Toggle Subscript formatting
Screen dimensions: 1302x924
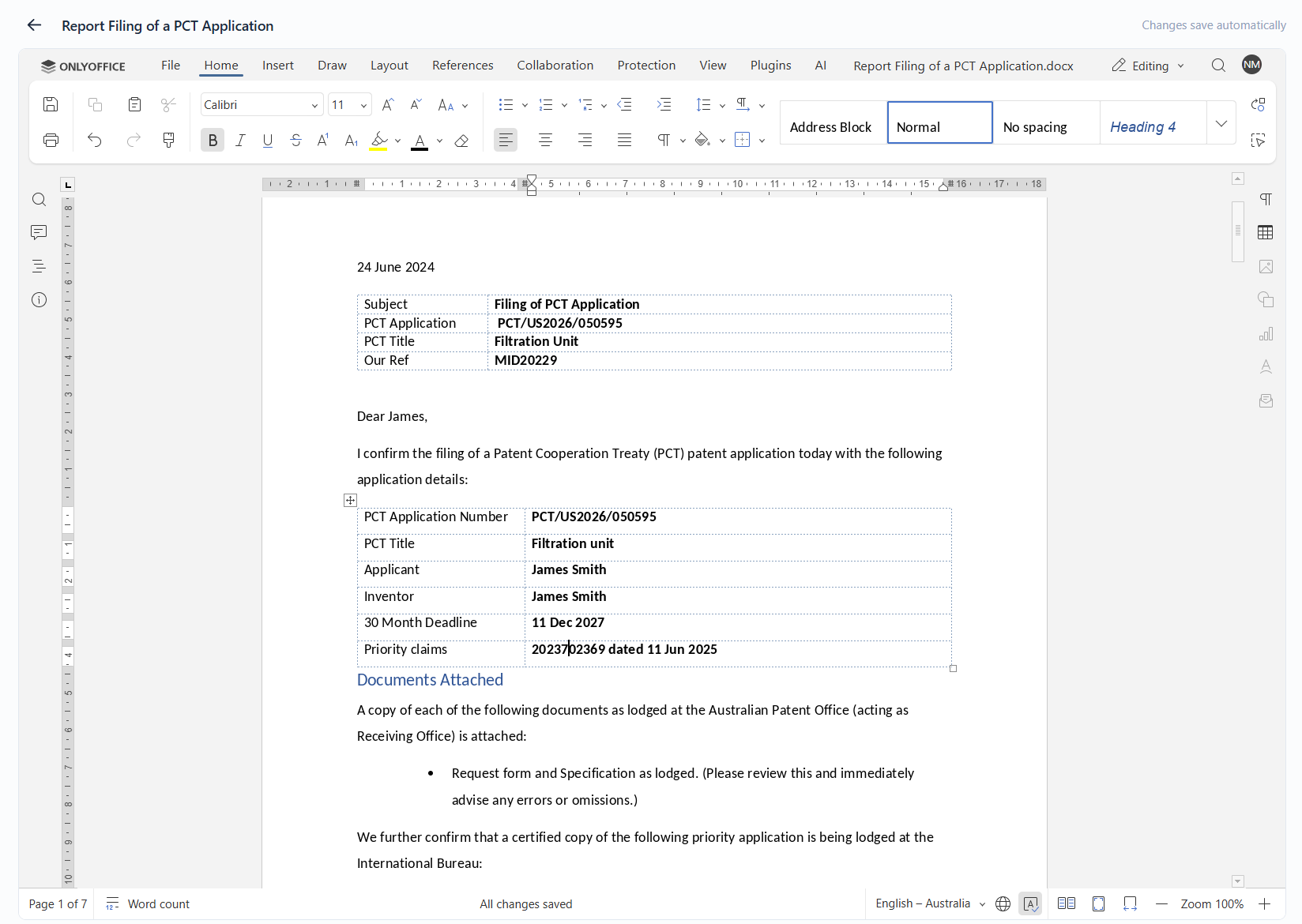(352, 140)
